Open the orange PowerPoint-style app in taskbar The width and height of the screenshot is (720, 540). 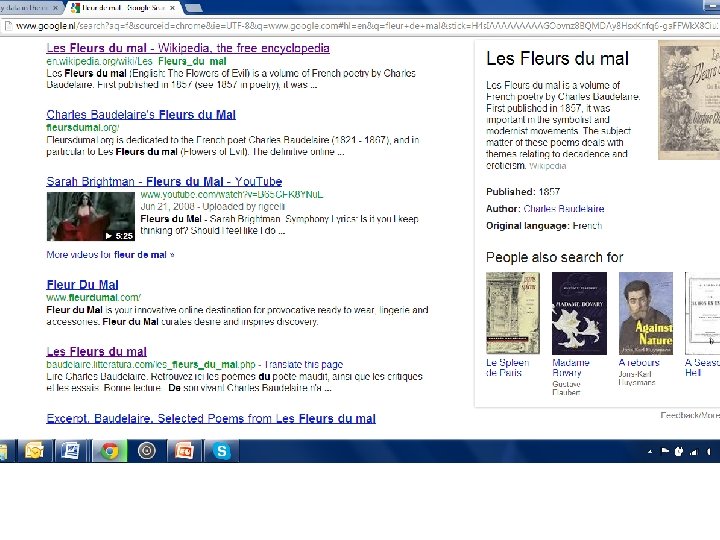pyautogui.click(x=184, y=451)
